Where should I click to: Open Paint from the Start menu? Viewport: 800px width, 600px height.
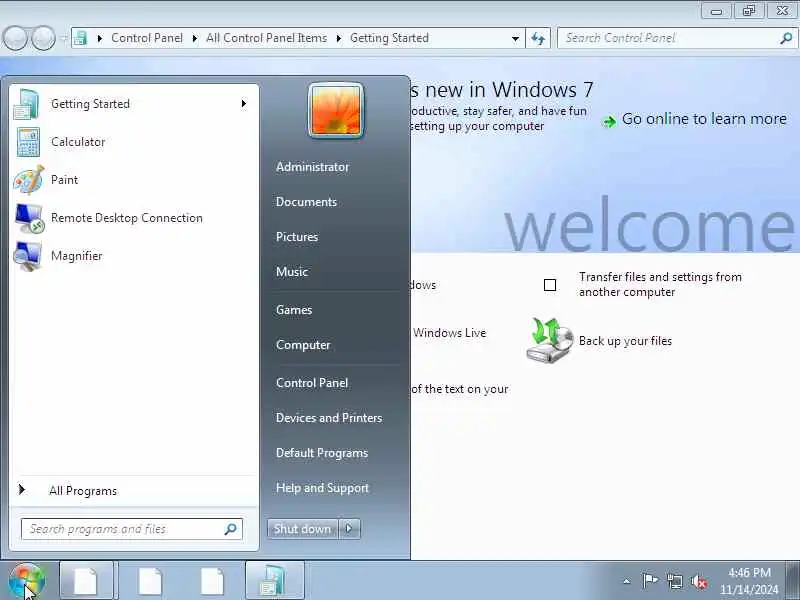coord(134,180)
